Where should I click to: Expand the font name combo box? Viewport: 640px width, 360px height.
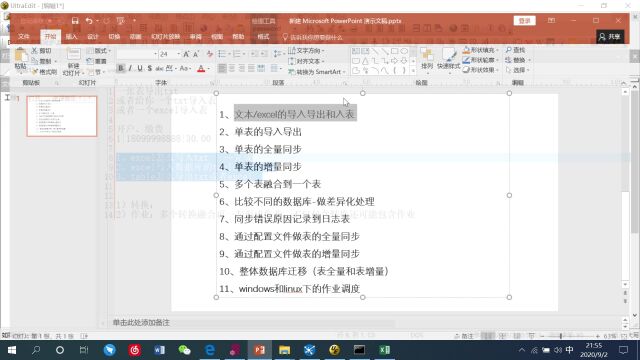tap(155, 54)
